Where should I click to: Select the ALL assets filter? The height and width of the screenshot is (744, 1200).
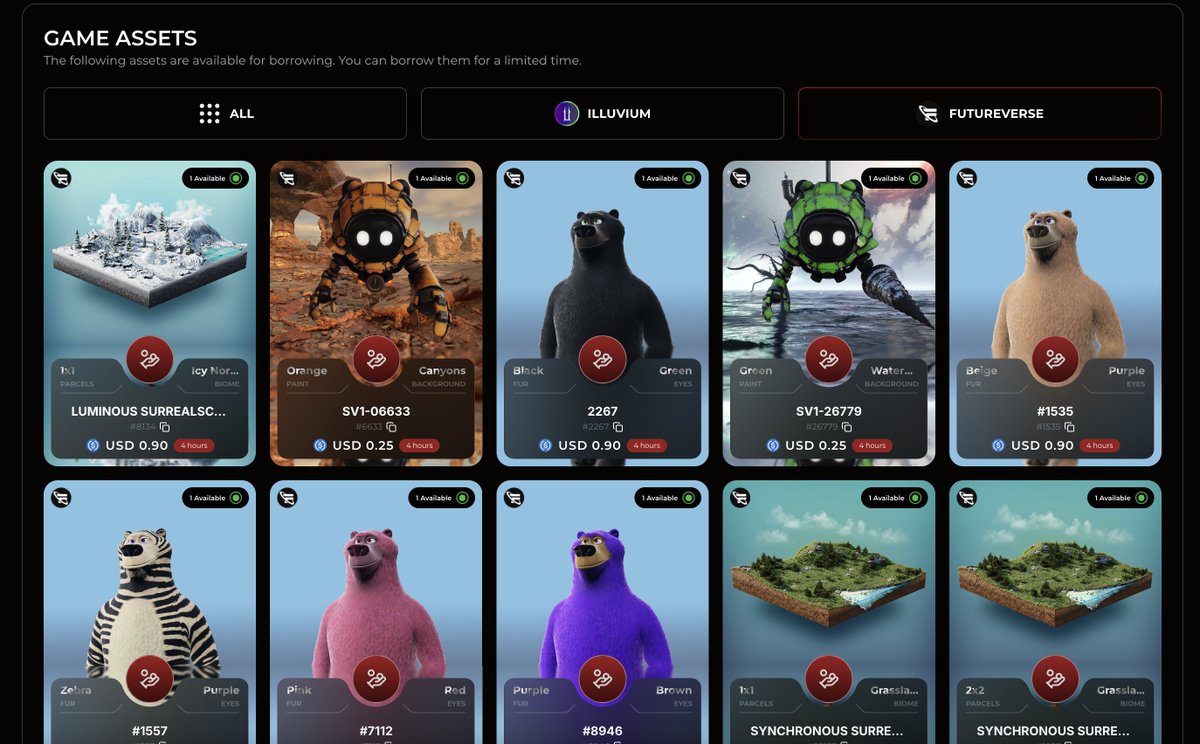click(x=225, y=113)
